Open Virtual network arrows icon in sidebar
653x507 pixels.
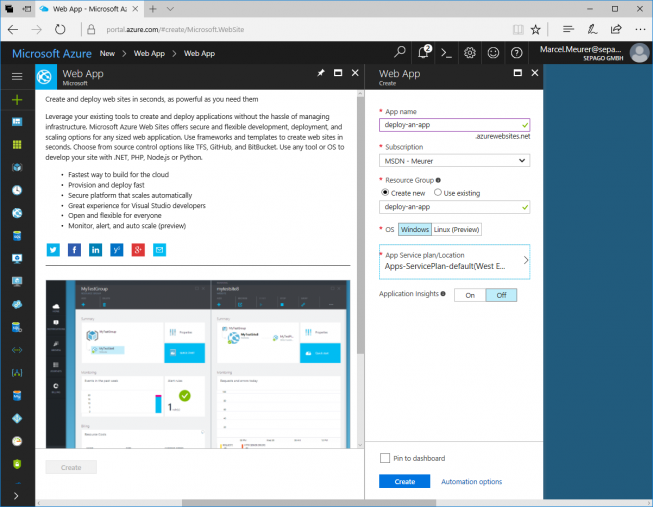(17, 350)
